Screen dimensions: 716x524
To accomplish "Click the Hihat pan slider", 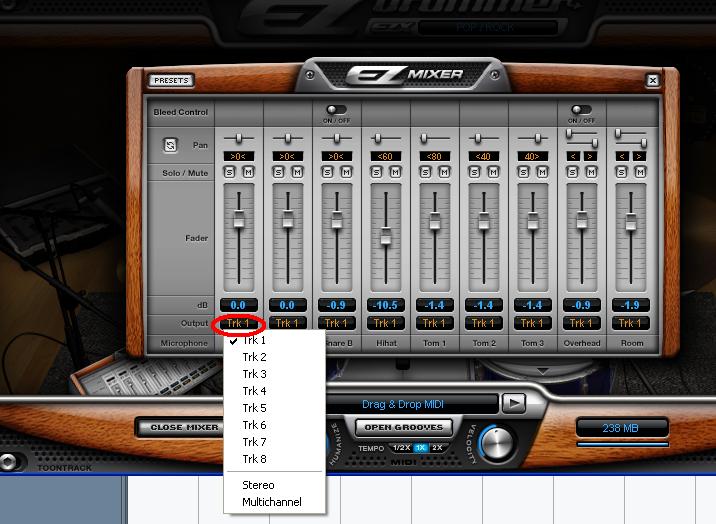I will coord(377,138).
